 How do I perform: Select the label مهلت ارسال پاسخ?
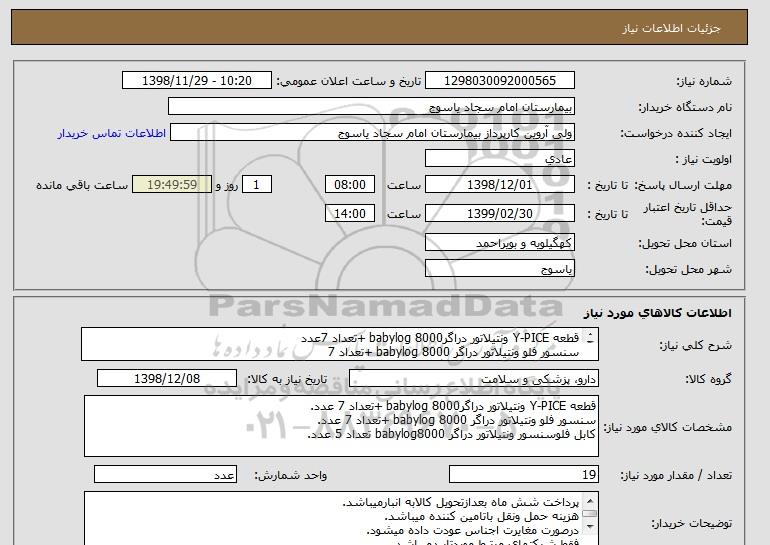click(683, 185)
